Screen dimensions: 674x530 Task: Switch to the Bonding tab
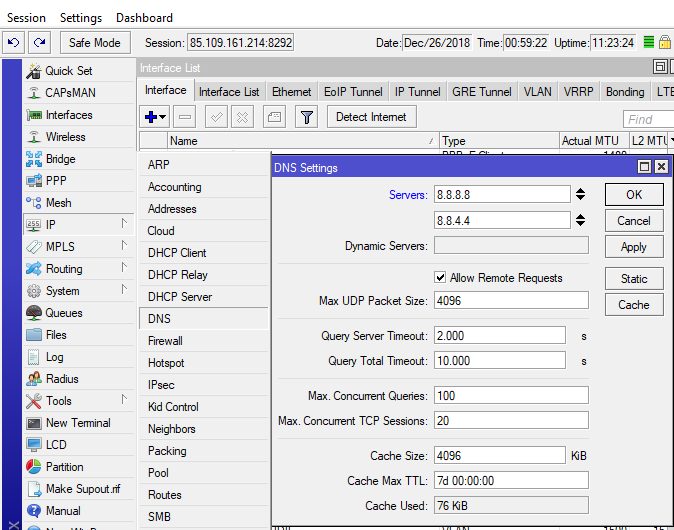point(625,92)
